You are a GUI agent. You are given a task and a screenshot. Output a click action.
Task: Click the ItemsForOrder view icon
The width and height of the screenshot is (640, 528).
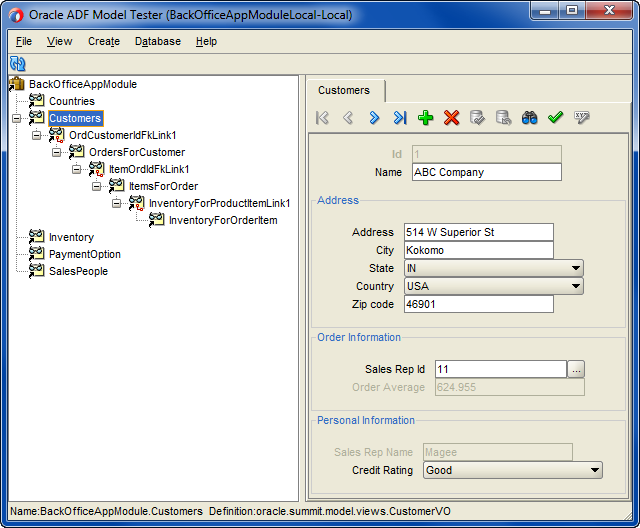[x=116, y=186]
